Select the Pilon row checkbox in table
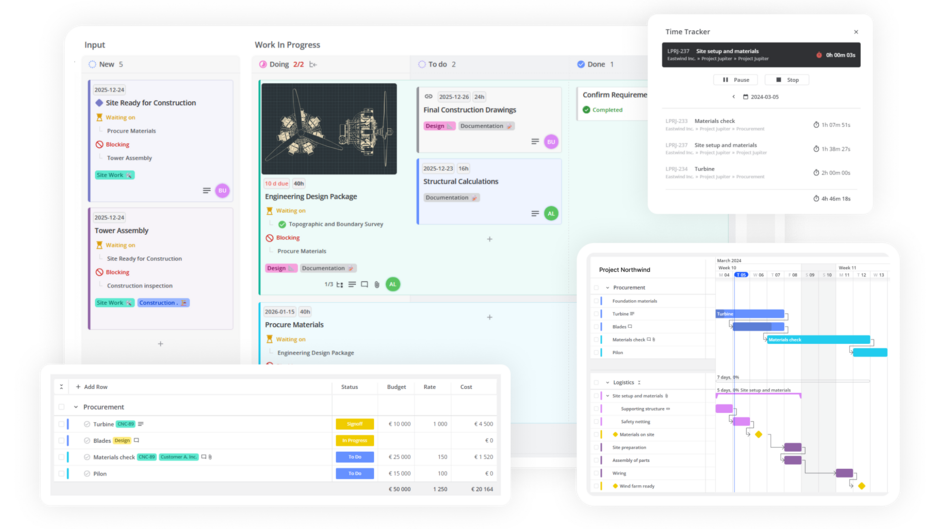Image resolution: width=940 pixels, height=529 pixels. click(62, 473)
